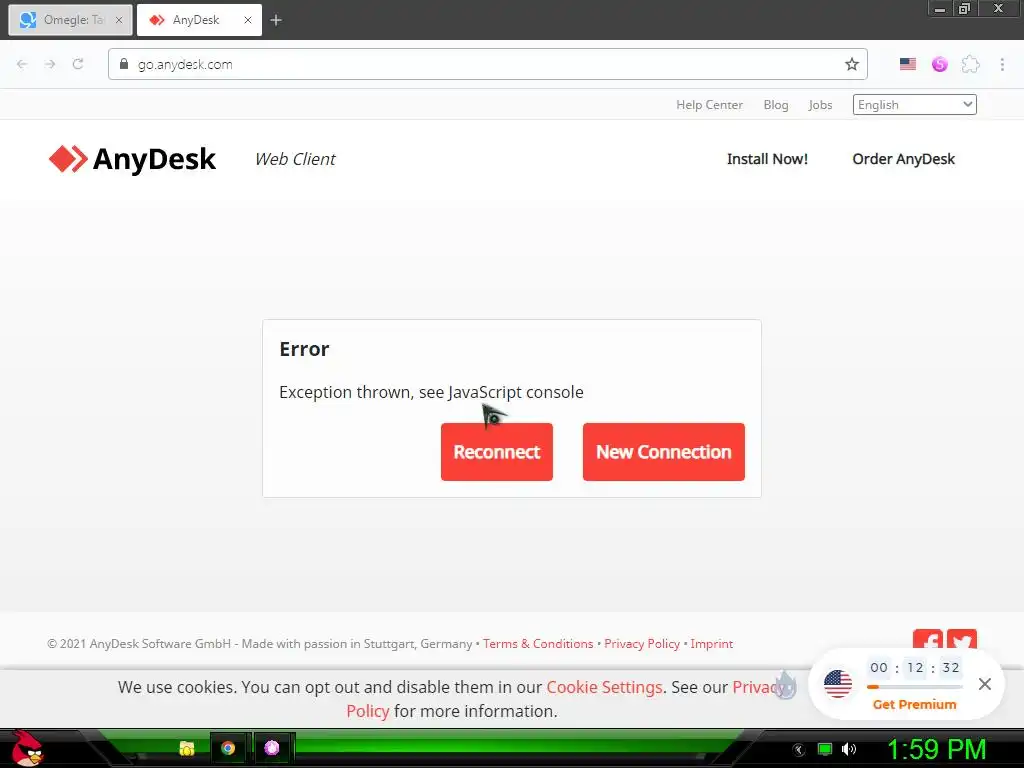Click Get Premium in VPN widget

[914, 705]
